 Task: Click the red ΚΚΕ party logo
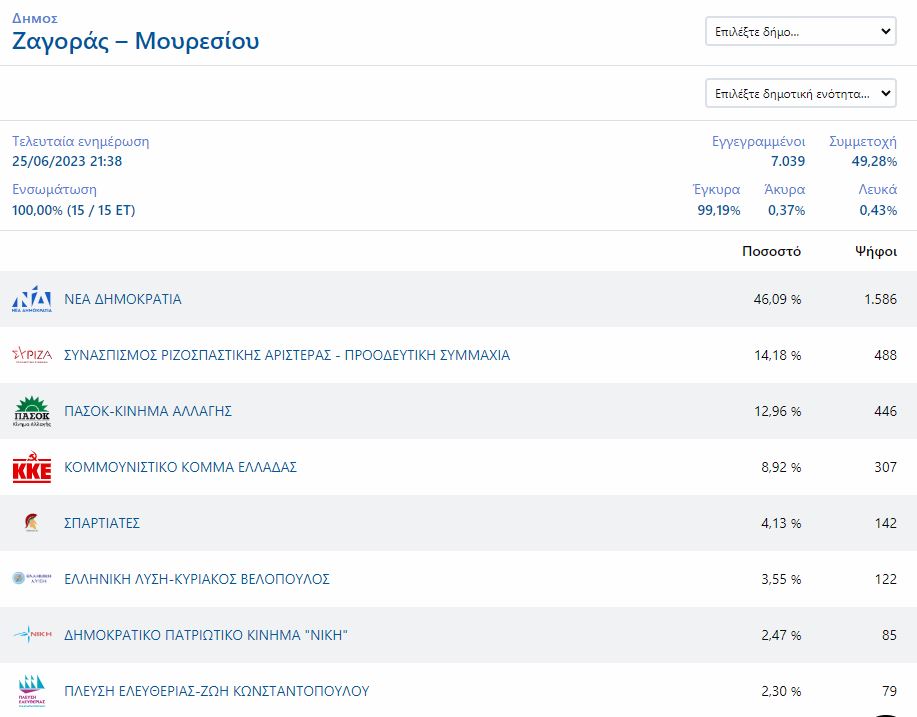pyautogui.click(x=32, y=468)
